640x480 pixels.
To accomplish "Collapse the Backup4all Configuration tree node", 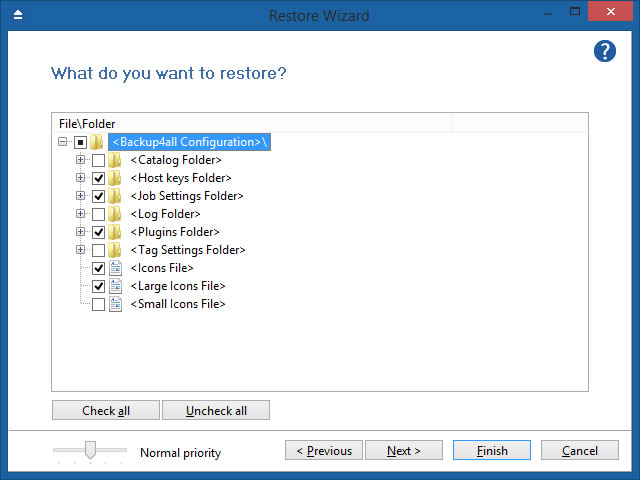I will pyautogui.click(x=62, y=142).
